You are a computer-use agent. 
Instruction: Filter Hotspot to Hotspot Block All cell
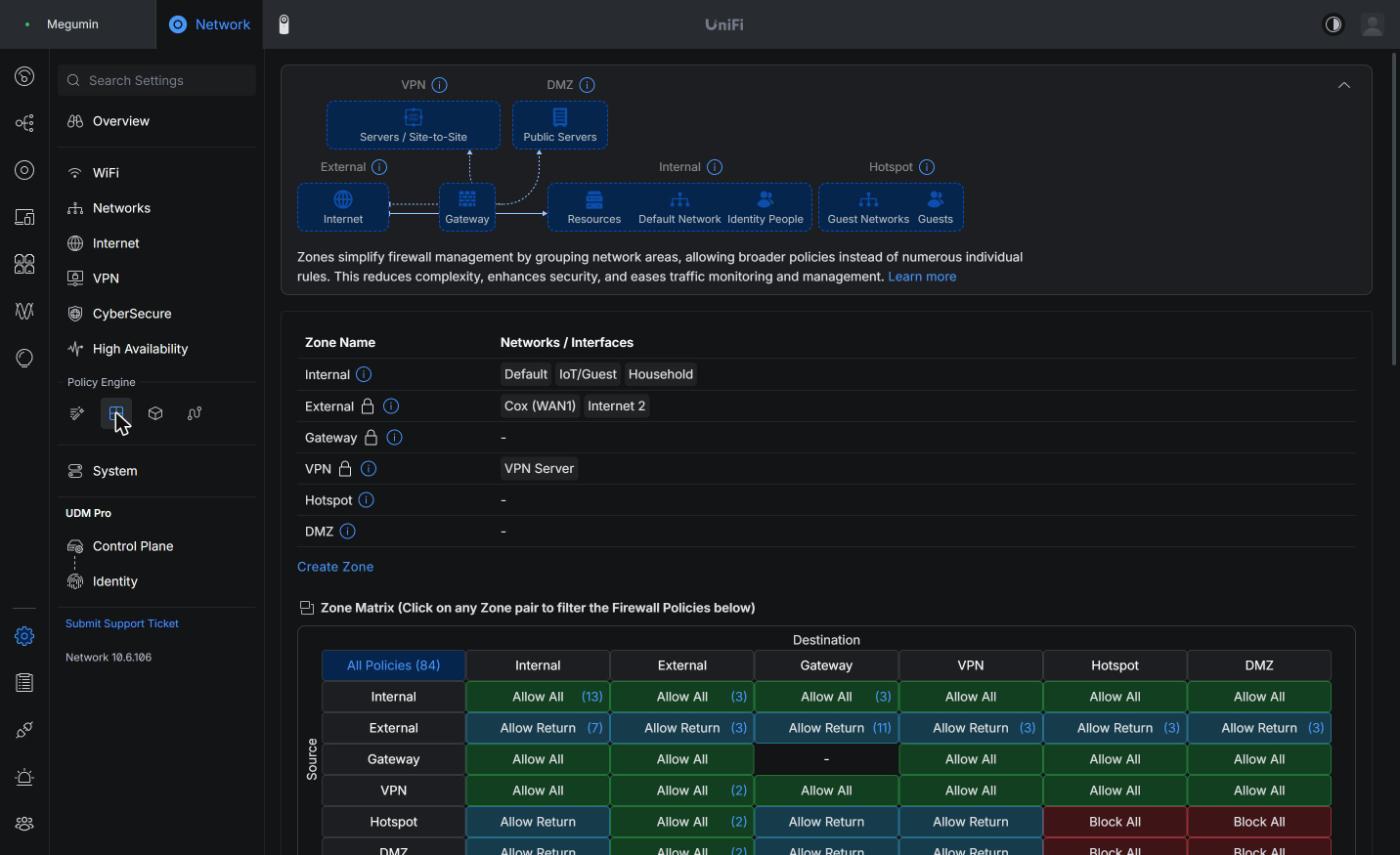tap(1115, 822)
